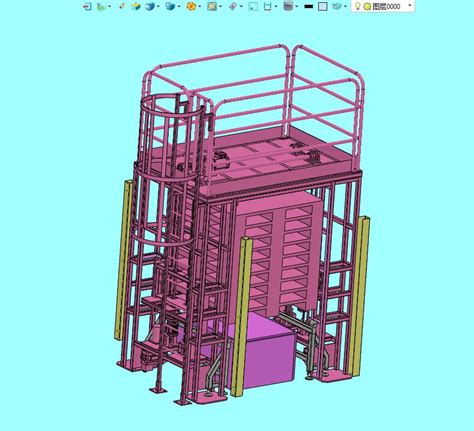Toggle the light bulb layer visibility
Viewport: 474px width, 431px height.
357,6
